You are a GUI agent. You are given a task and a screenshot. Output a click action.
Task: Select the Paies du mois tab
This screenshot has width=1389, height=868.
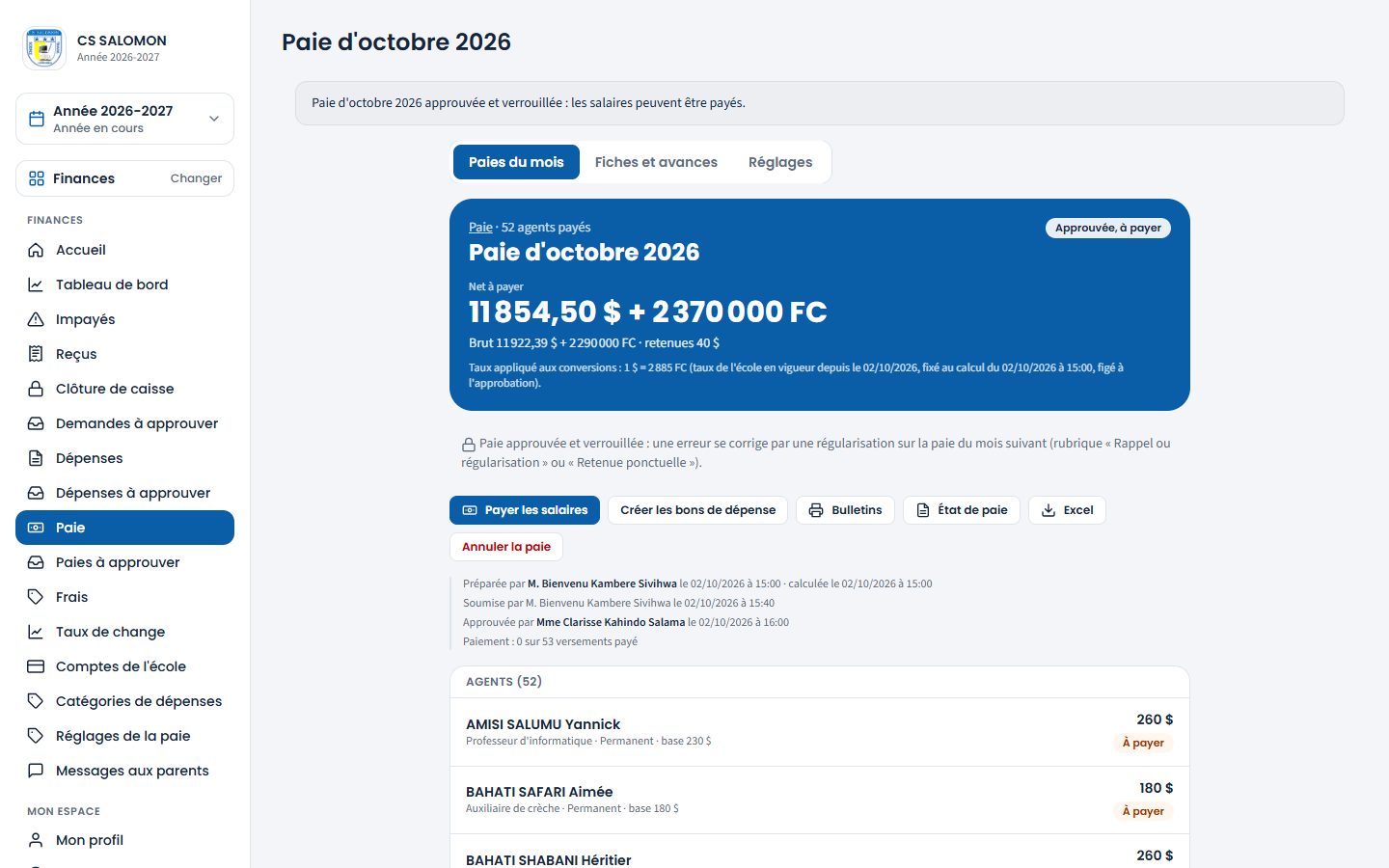pyautogui.click(x=516, y=162)
